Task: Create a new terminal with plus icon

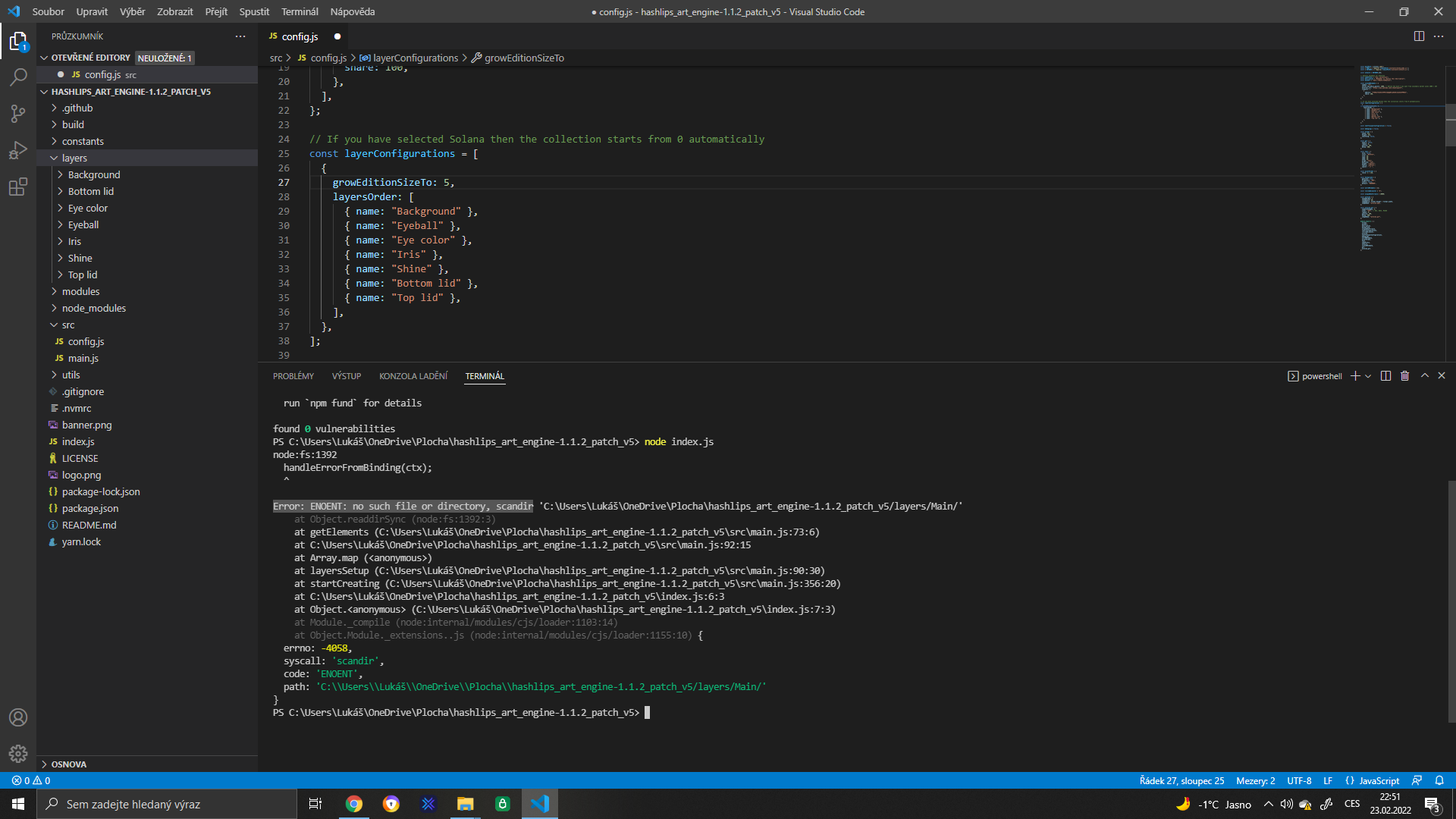Action: 1355,375
